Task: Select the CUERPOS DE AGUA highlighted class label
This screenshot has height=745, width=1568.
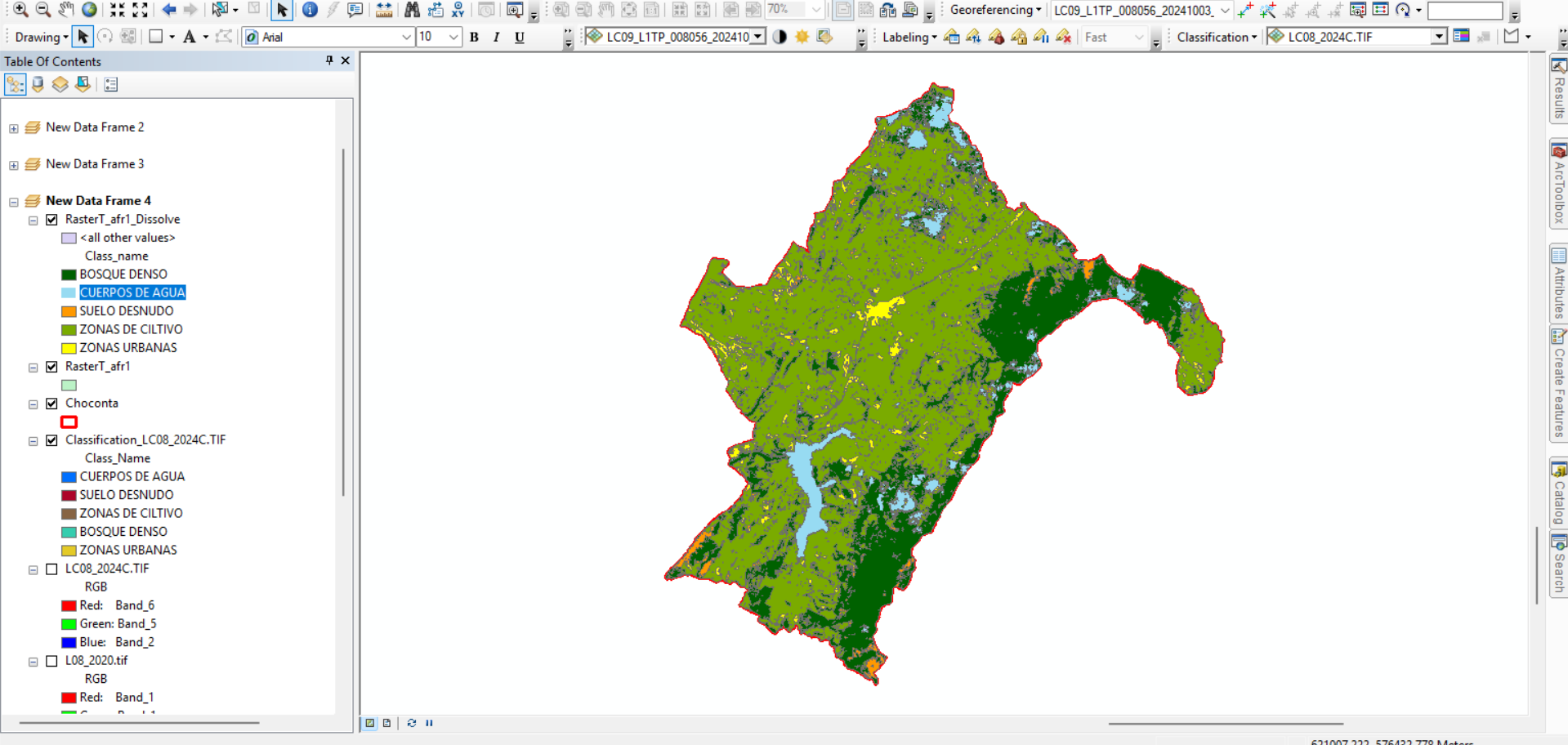Action: click(x=132, y=292)
